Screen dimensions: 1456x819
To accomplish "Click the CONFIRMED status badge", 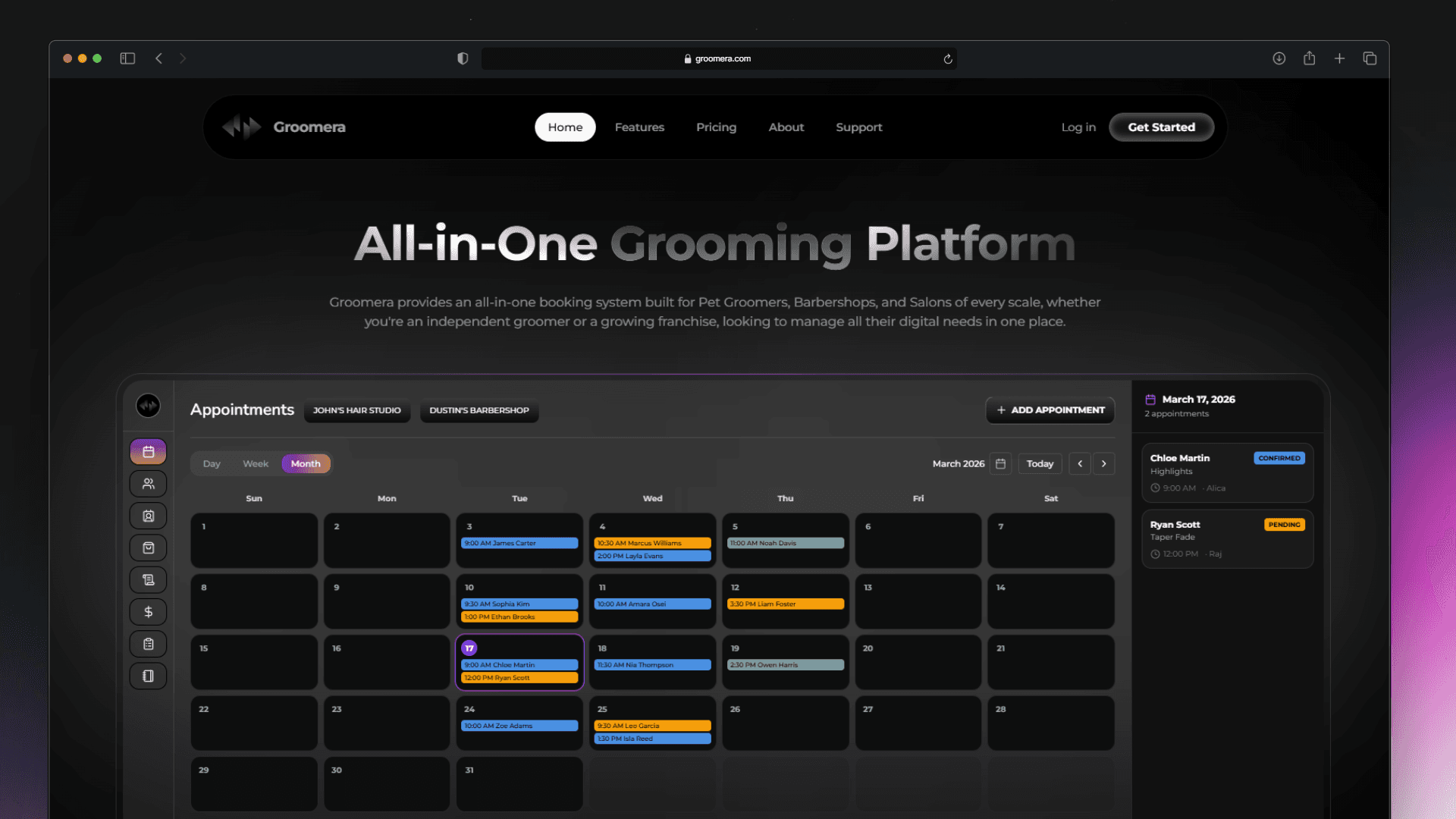I will coord(1279,458).
